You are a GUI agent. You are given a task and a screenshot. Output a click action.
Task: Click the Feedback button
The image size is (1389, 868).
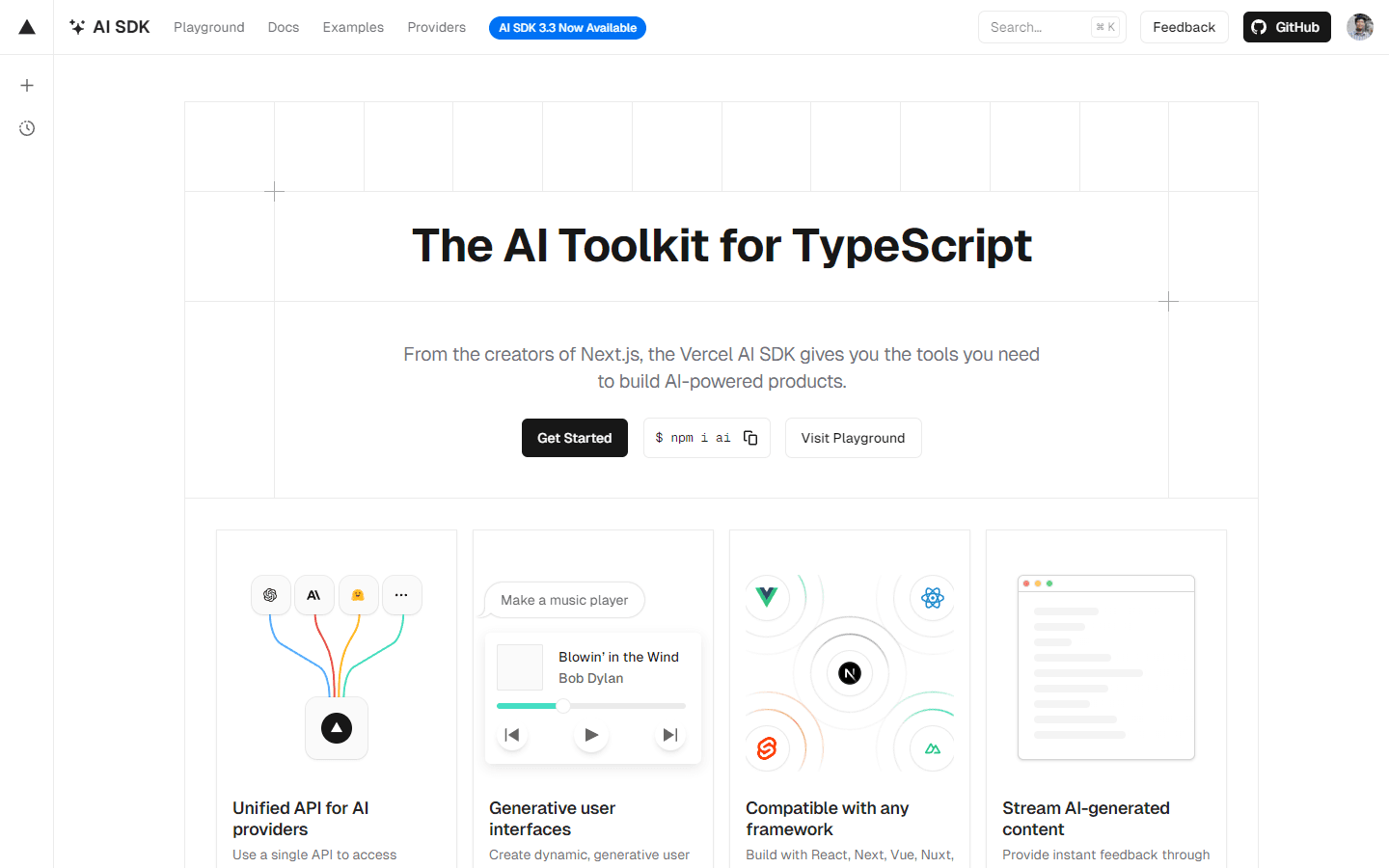tap(1185, 27)
